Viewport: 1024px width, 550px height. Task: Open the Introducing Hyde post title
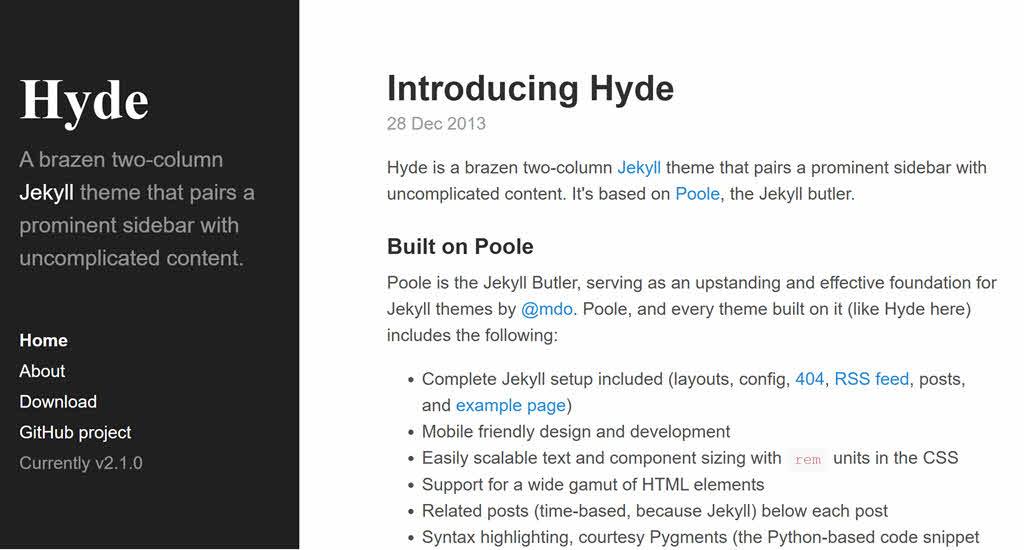click(530, 88)
